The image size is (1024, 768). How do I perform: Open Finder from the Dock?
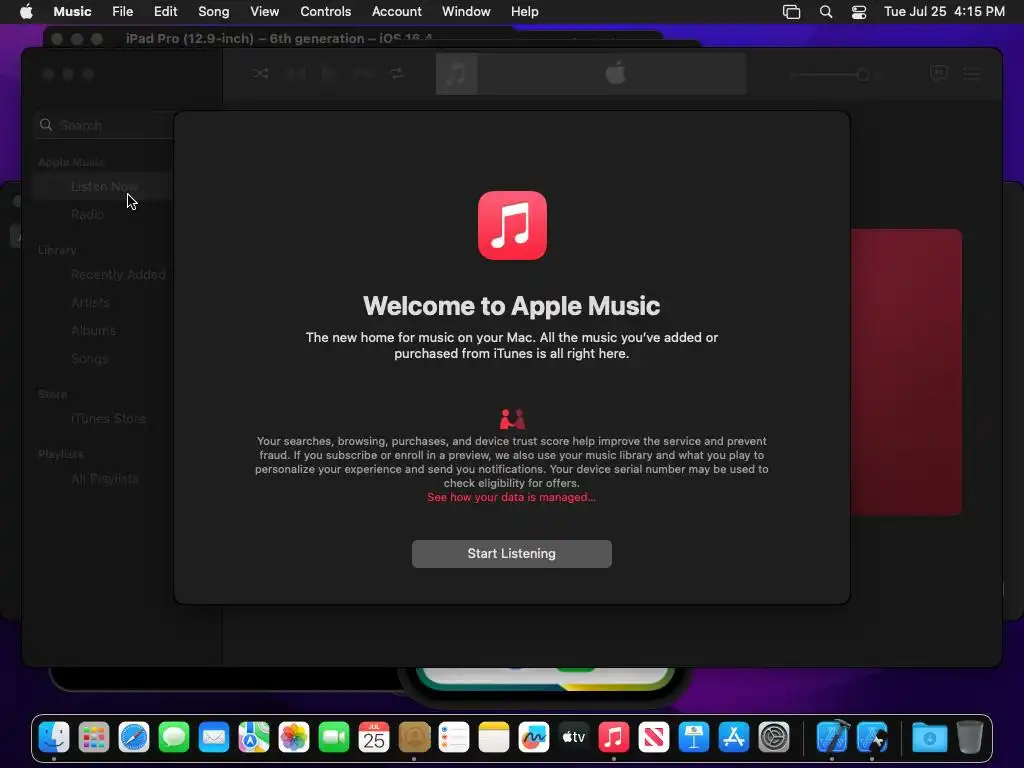[x=54, y=738]
